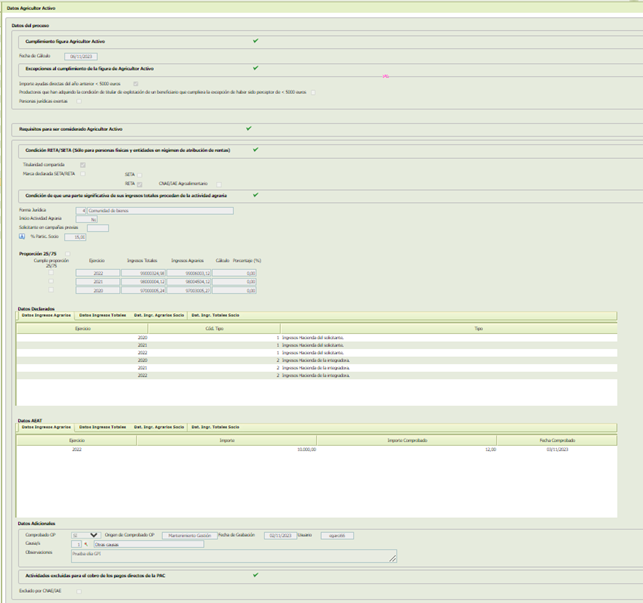
Task: Click the Condición RETA/SETA green checkmark
Action: click(x=256, y=150)
